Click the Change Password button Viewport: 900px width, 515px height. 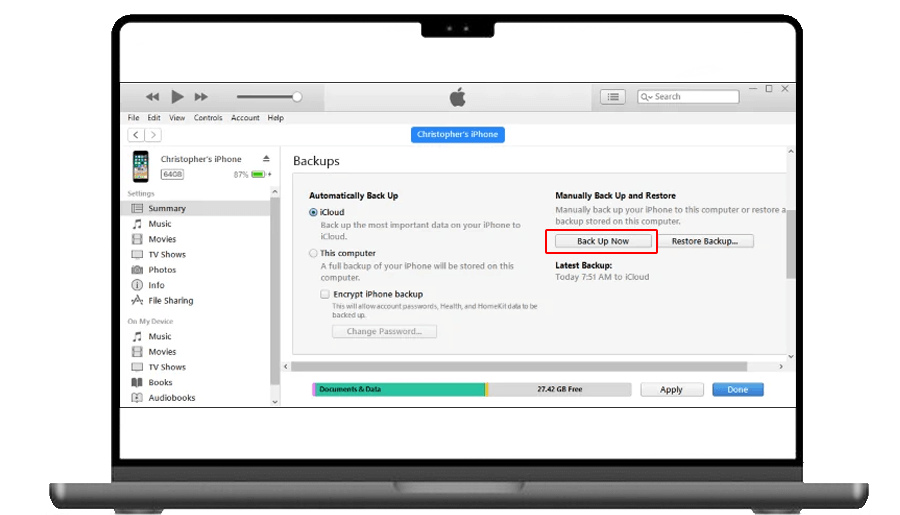[384, 331]
